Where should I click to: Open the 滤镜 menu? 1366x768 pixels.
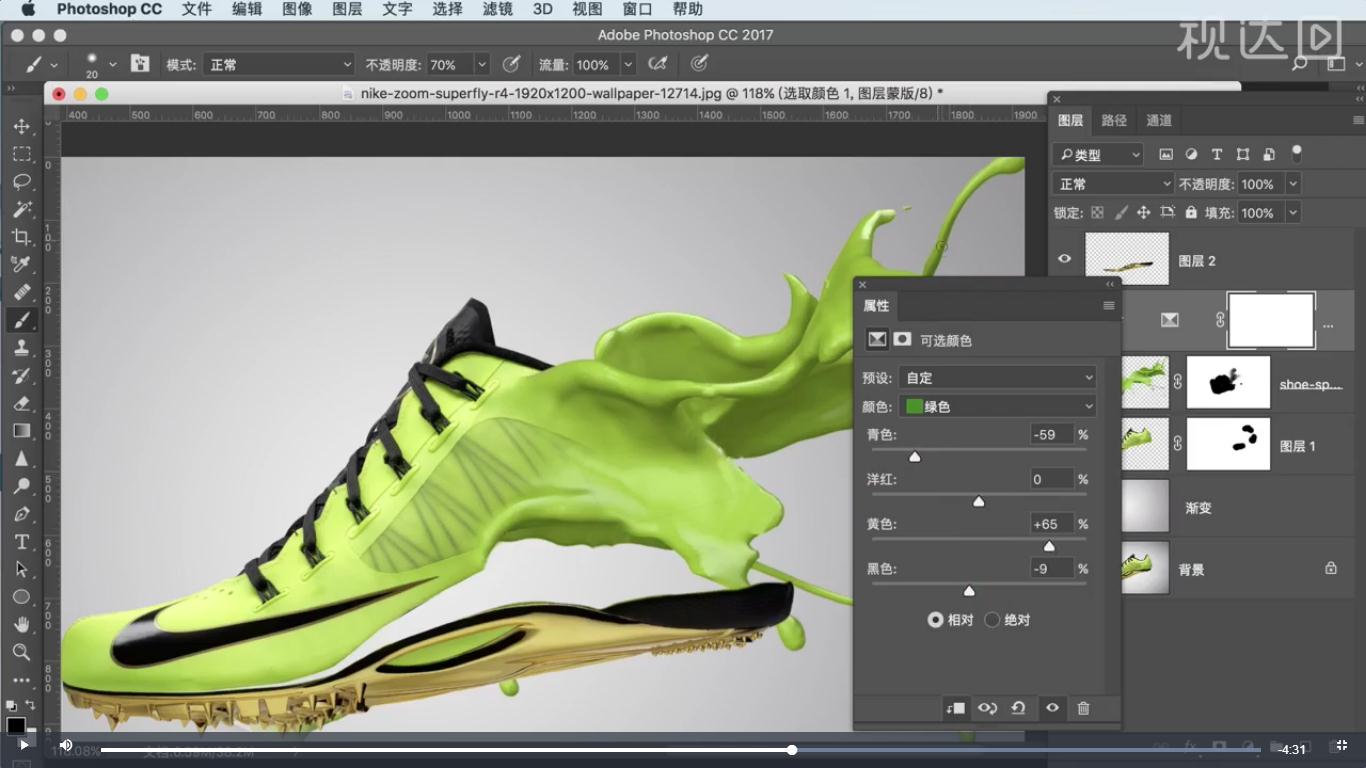497,9
